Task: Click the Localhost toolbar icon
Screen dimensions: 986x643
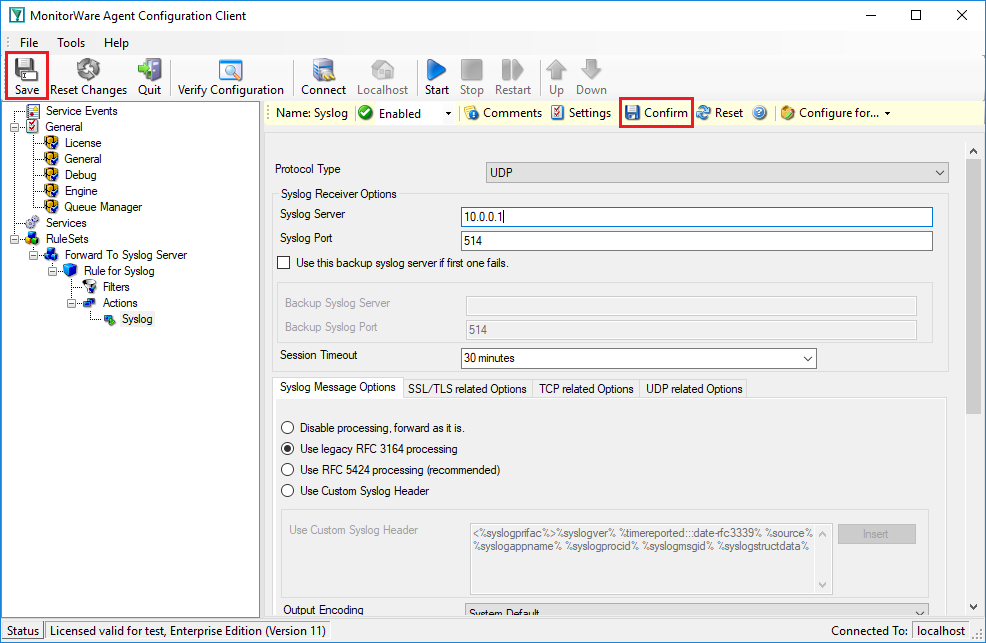Action: (382, 75)
